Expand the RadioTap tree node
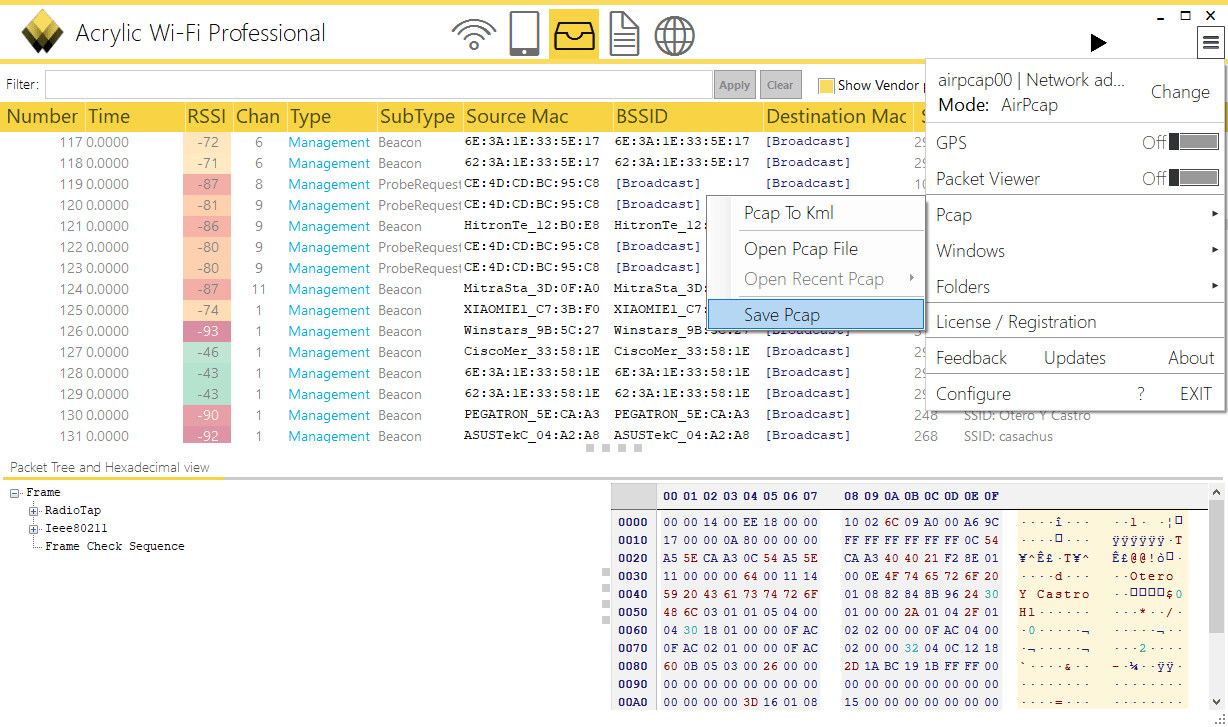This screenshot has height=727, width=1228. point(34,511)
